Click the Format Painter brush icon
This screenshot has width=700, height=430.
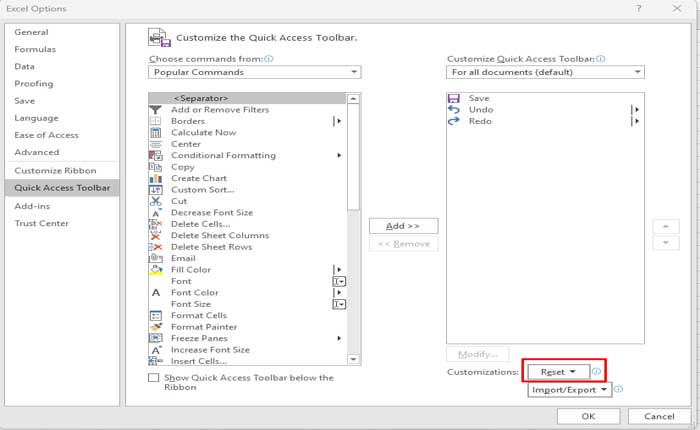155,327
